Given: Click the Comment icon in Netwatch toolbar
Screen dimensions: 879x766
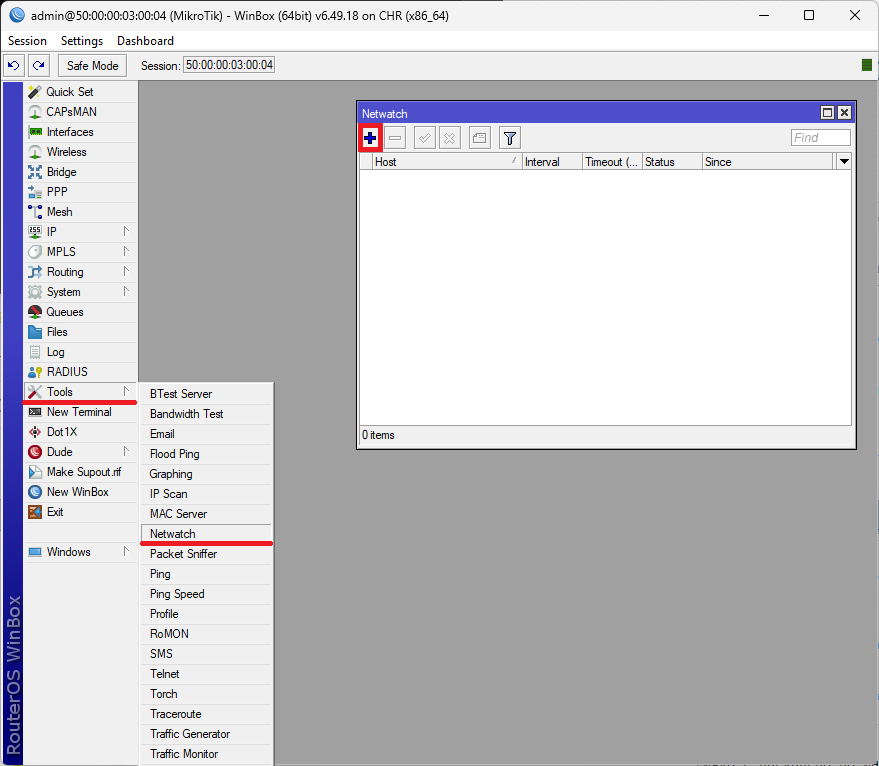Looking at the screenshot, I should [x=480, y=138].
